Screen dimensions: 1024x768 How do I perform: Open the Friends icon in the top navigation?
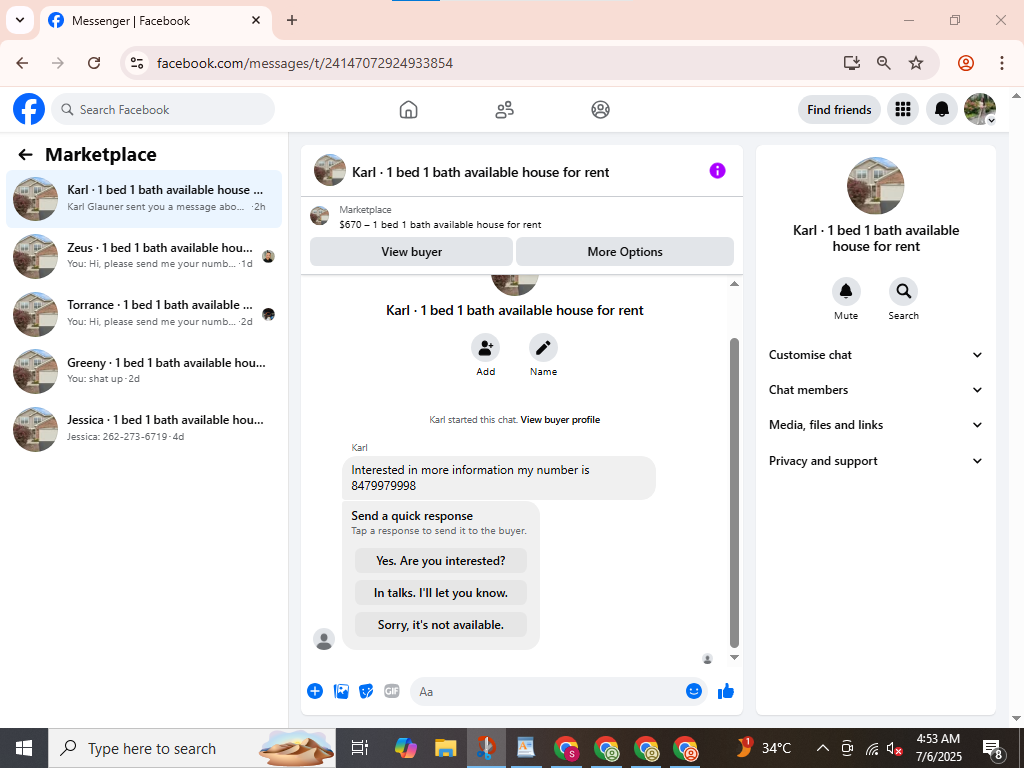(x=504, y=109)
